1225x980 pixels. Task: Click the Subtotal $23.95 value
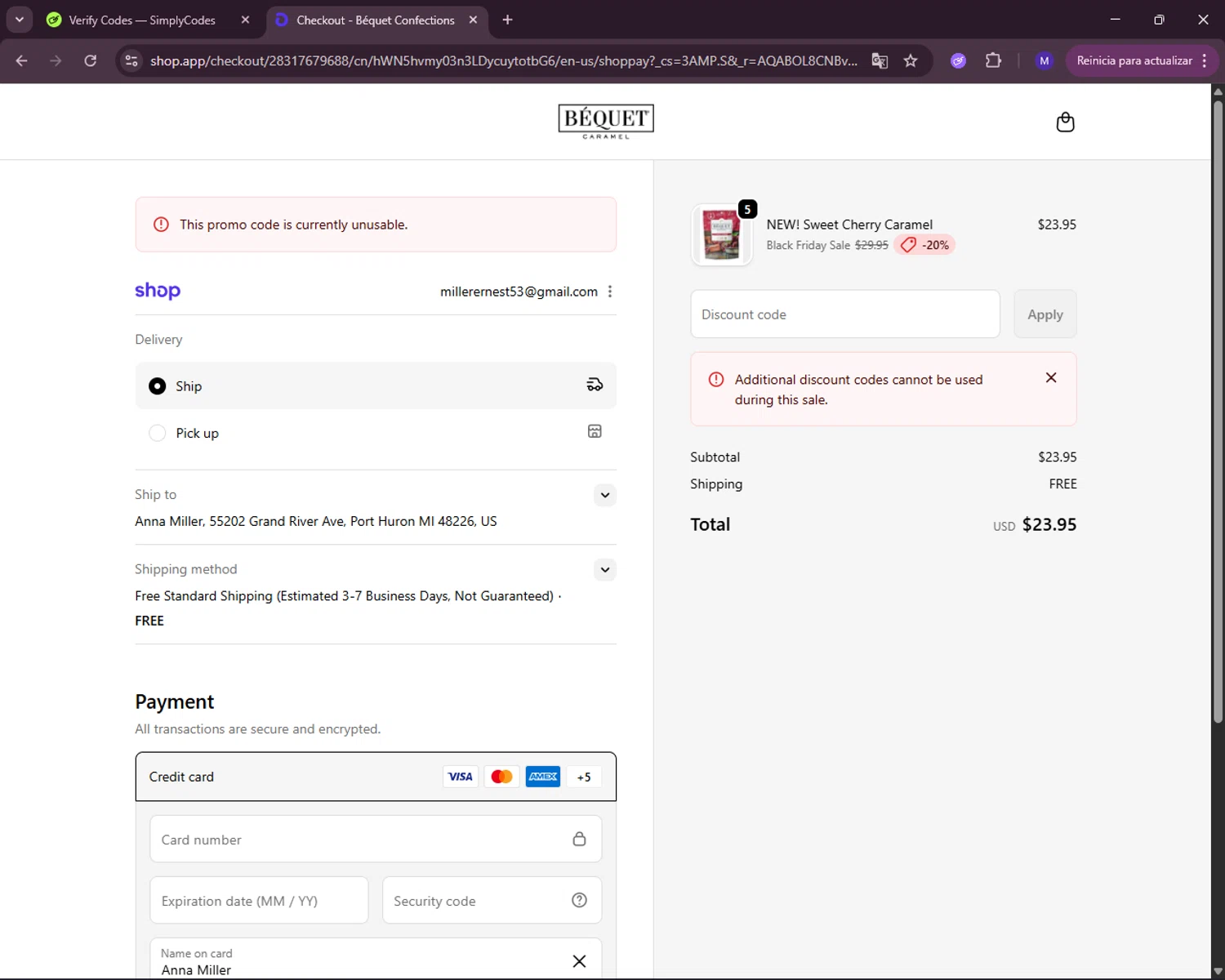click(x=1058, y=457)
